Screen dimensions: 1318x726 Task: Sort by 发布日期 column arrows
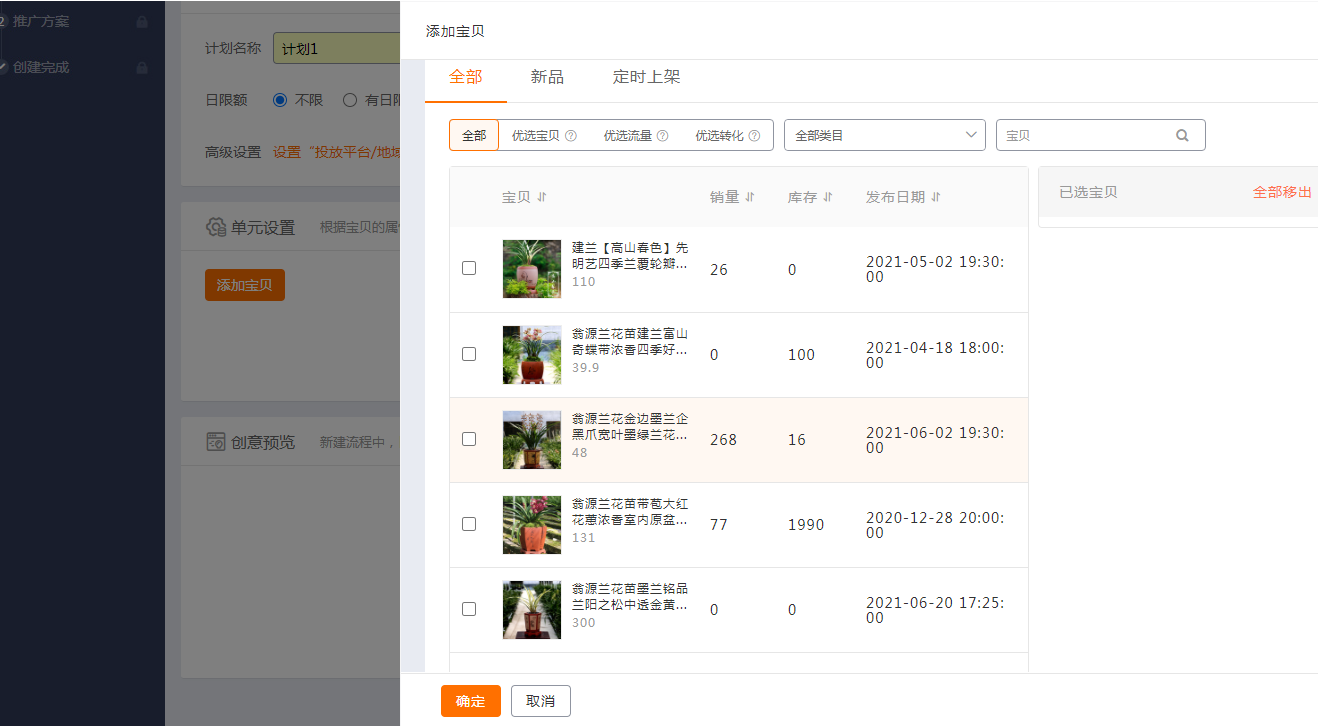tap(936, 198)
